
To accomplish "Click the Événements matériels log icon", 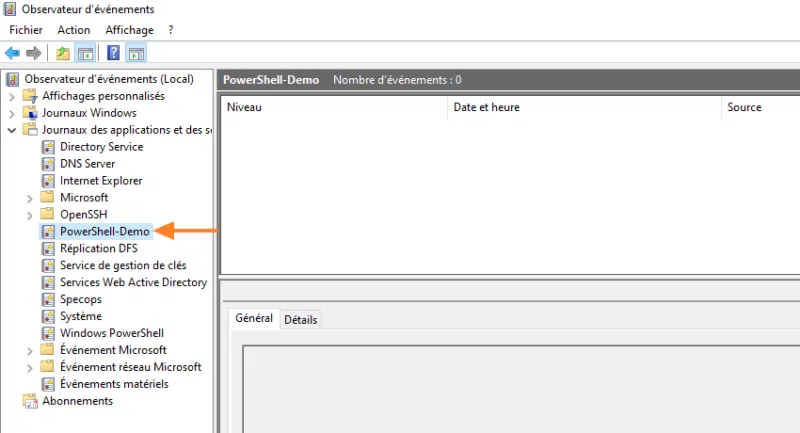I will click(48, 384).
